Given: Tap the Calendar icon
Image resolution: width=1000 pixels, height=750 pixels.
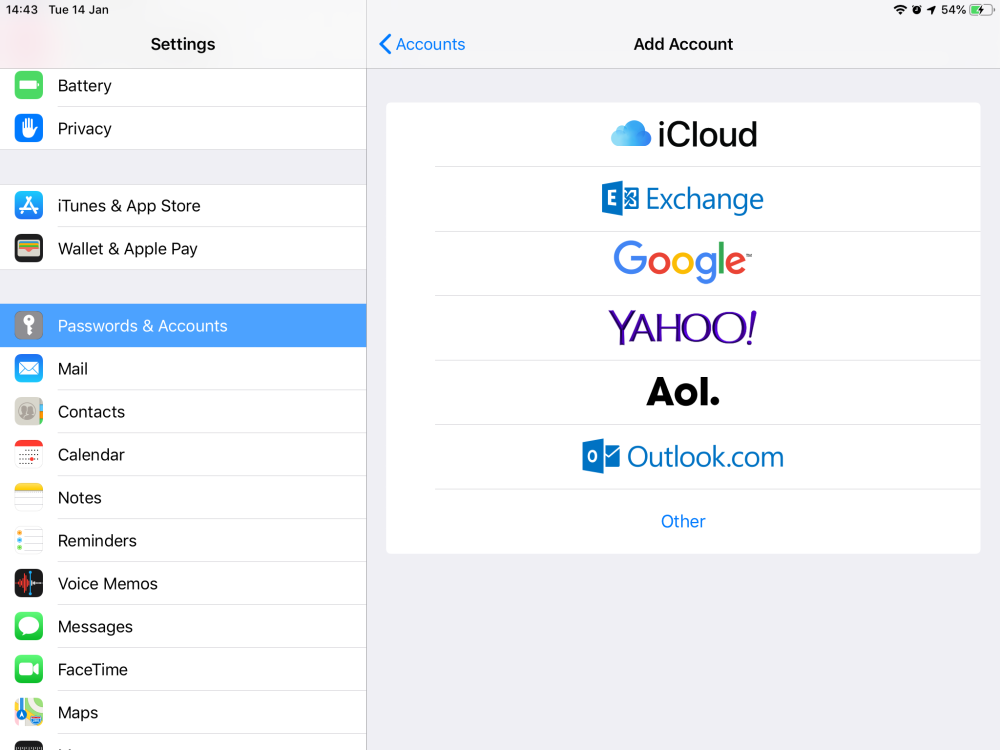Looking at the screenshot, I should pos(29,454).
